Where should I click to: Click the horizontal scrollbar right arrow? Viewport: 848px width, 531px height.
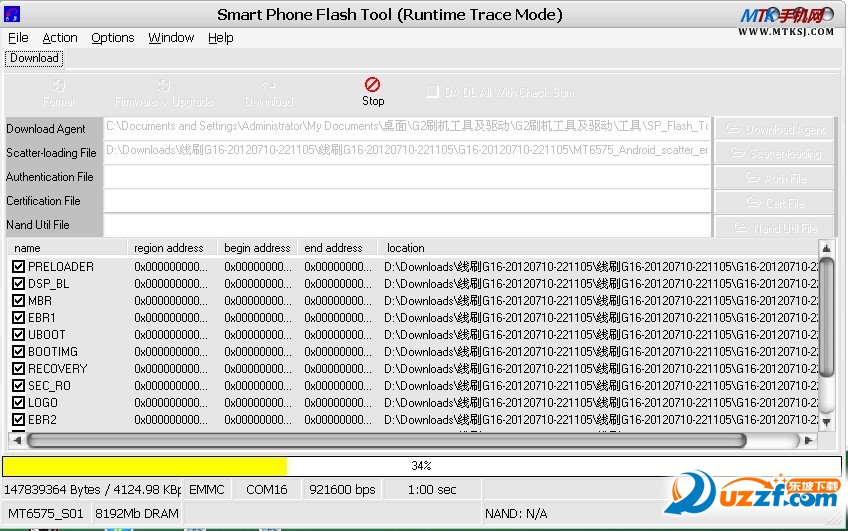(809, 440)
